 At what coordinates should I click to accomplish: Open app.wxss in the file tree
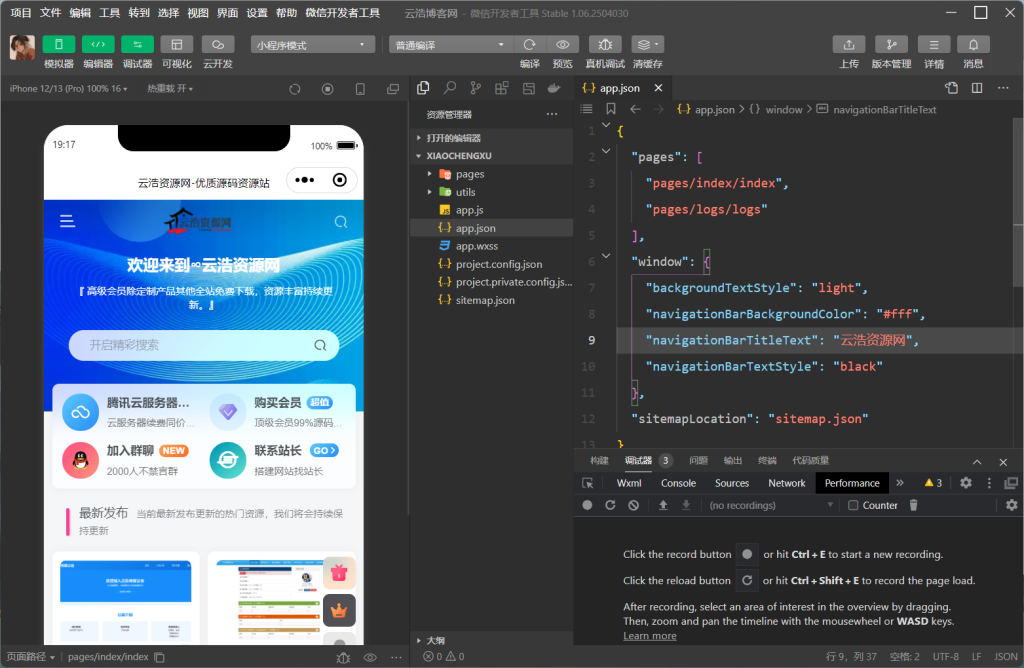tap(476, 246)
